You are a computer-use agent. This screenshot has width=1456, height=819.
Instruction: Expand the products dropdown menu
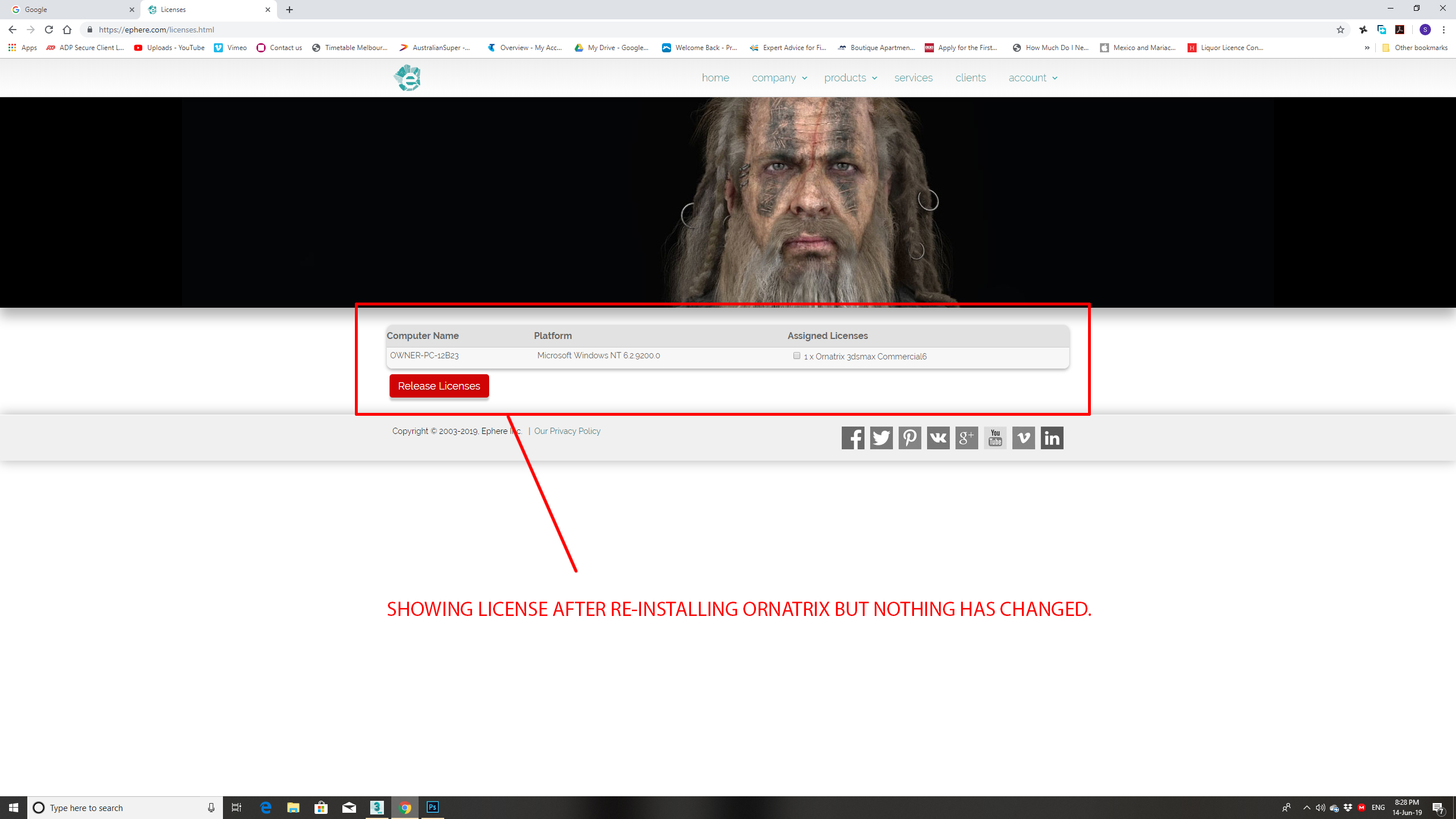[850, 78]
